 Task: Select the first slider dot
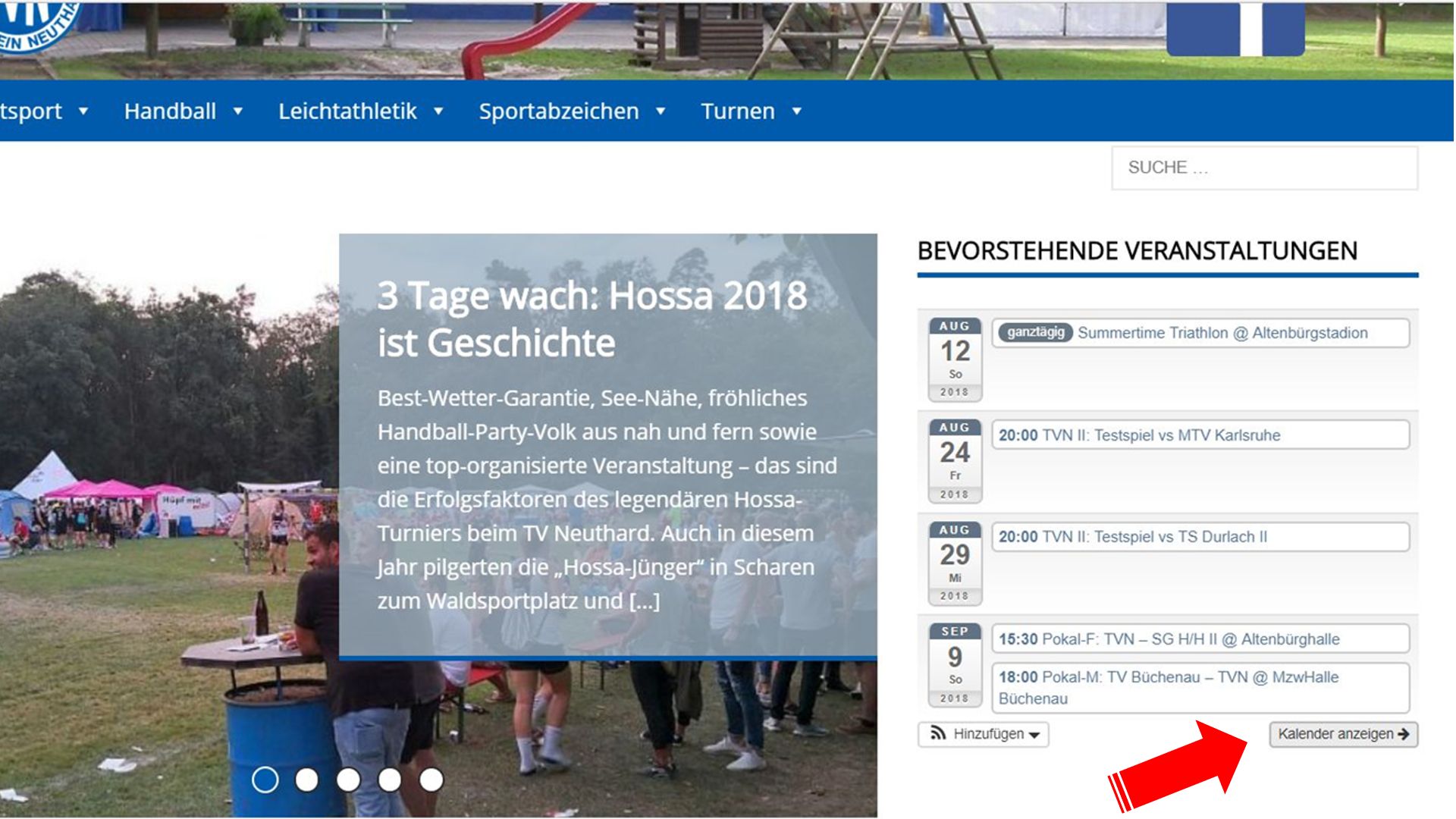265,780
